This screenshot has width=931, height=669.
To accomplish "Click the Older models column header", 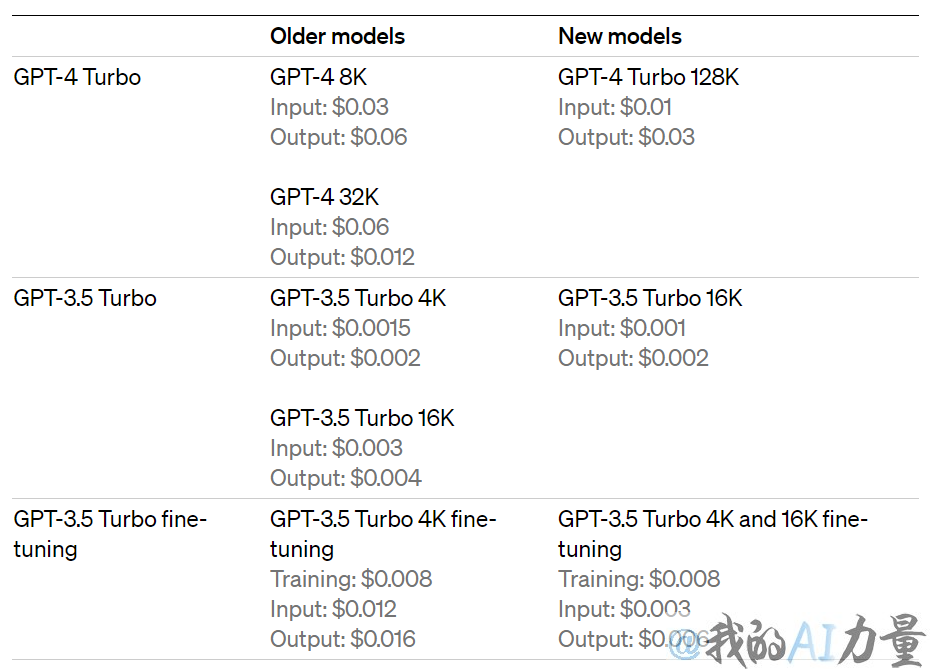I will [337, 36].
